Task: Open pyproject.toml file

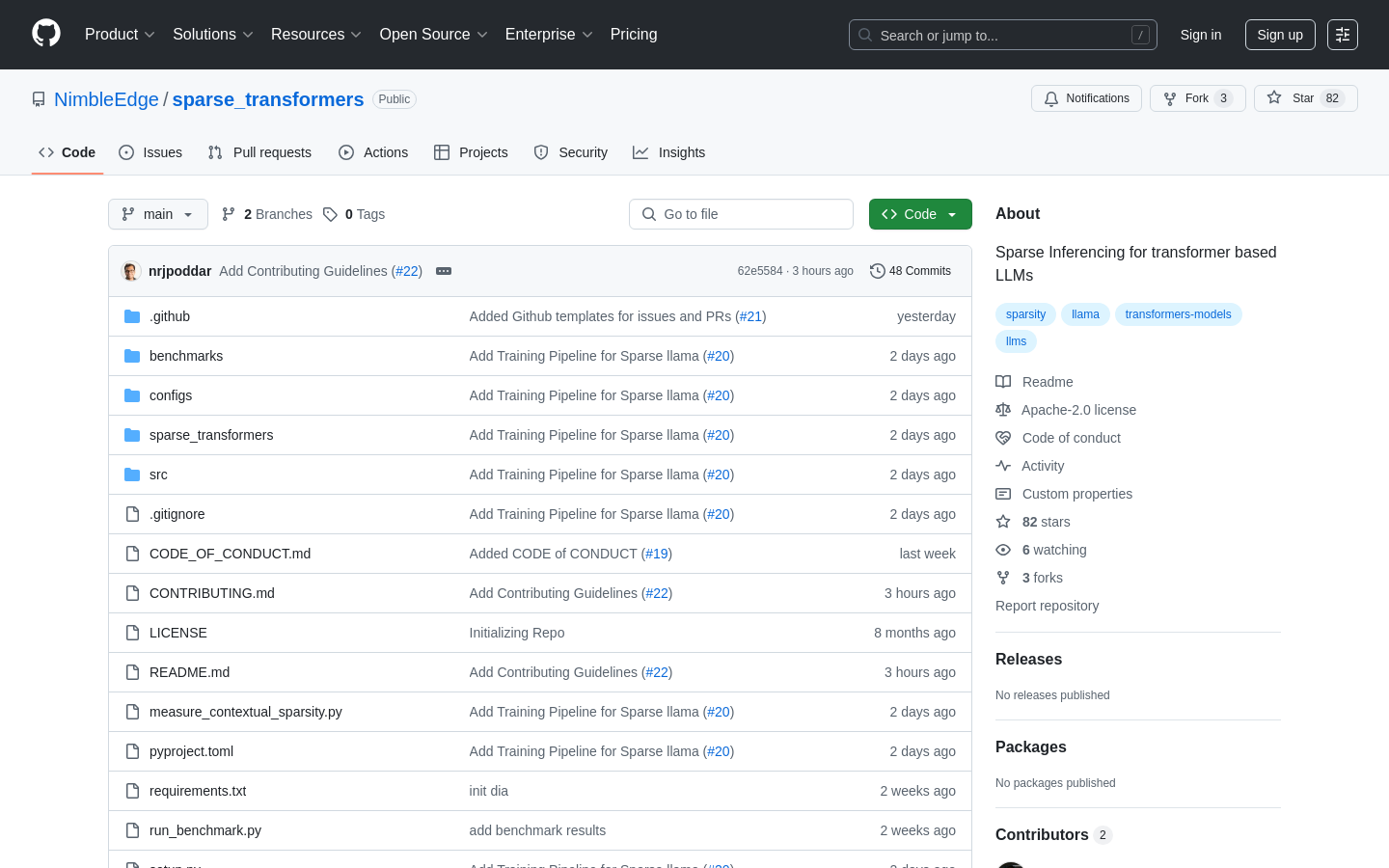Action: 191,751
